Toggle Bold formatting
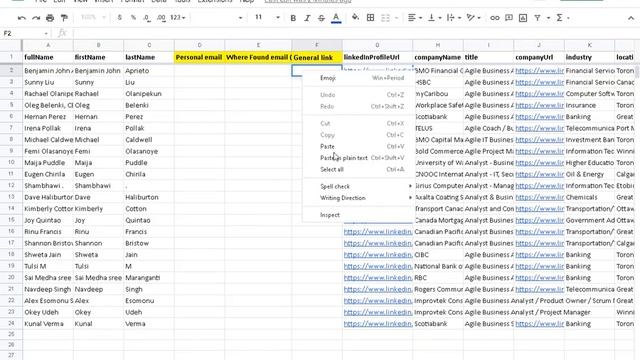The width and height of the screenshot is (640, 360). pyautogui.click(x=293, y=18)
